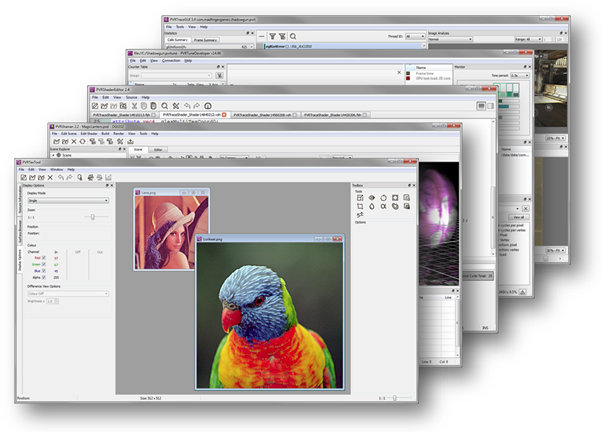Click the scissors cut icon in PVRShaderEditor toolbar

[134, 106]
